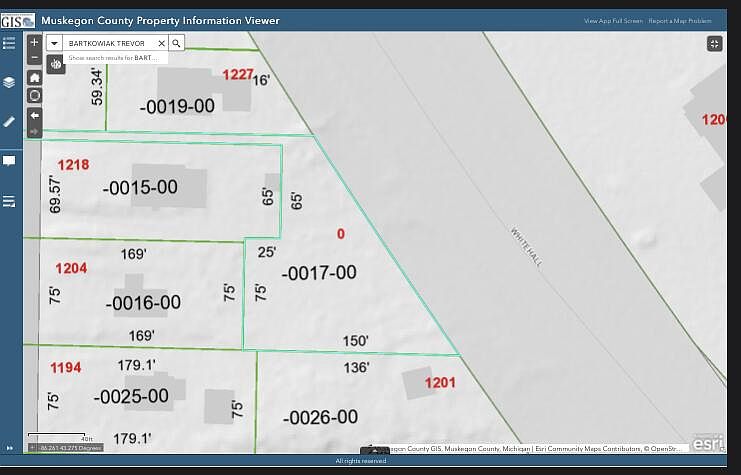Open the Layers list panel
The width and height of the screenshot is (741, 475).
[10, 82]
